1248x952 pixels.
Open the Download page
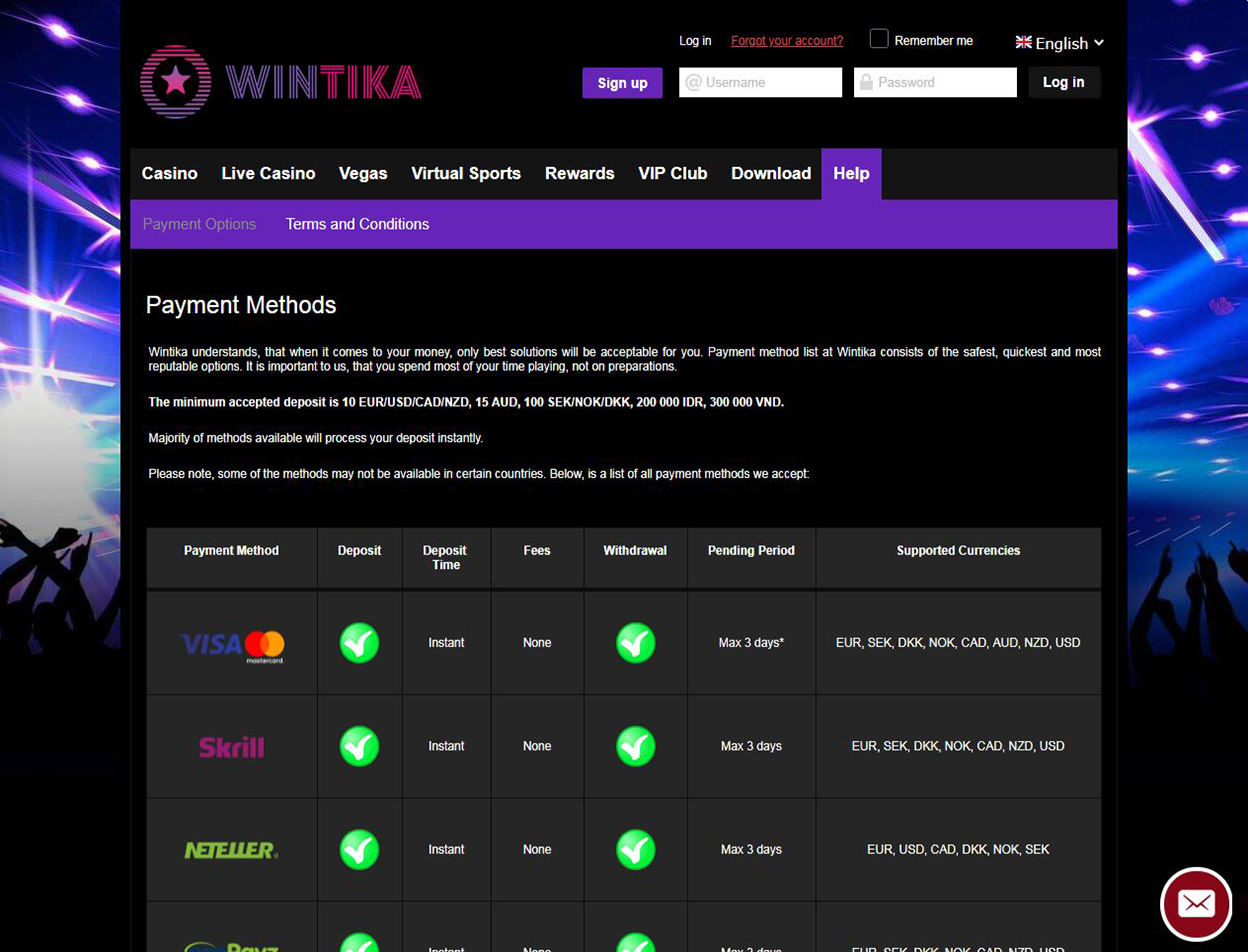(x=771, y=174)
